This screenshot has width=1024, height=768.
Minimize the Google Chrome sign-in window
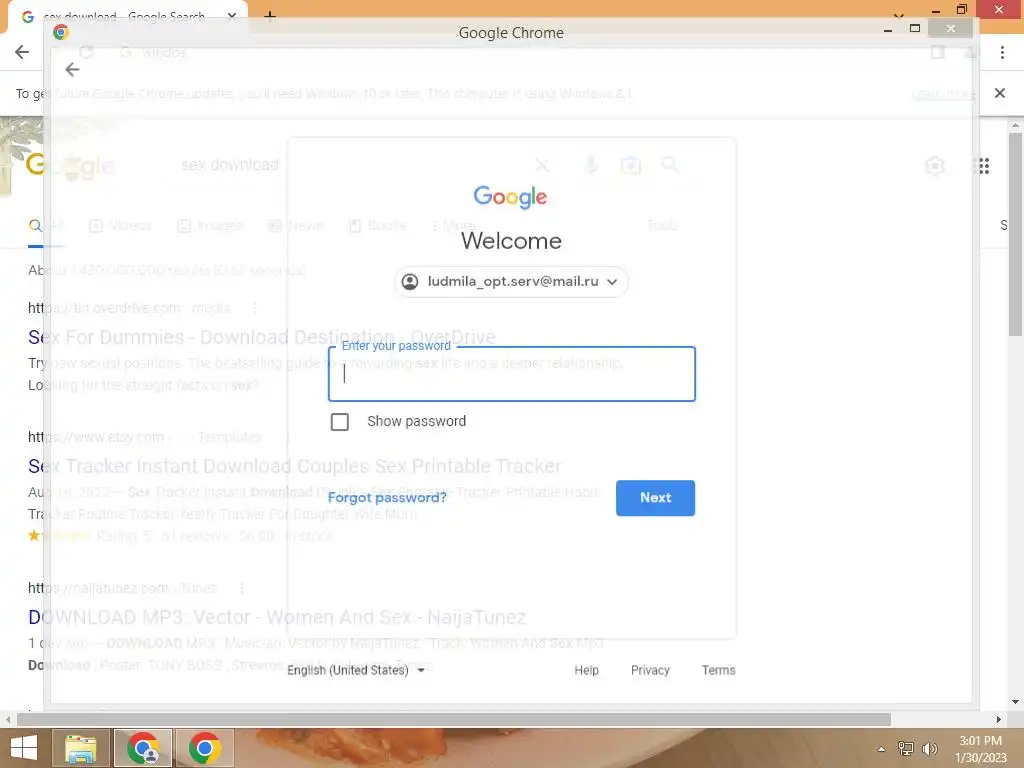tap(888, 29)
